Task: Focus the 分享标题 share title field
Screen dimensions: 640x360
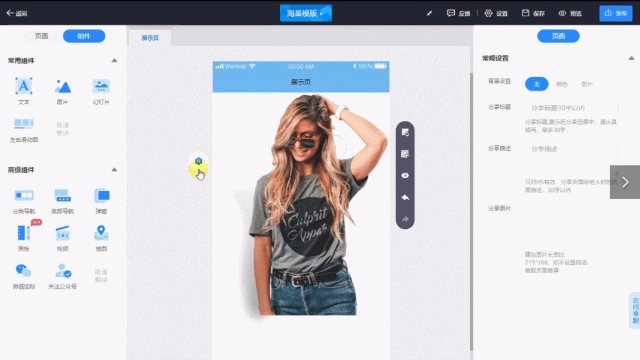Action: (571, 108)
